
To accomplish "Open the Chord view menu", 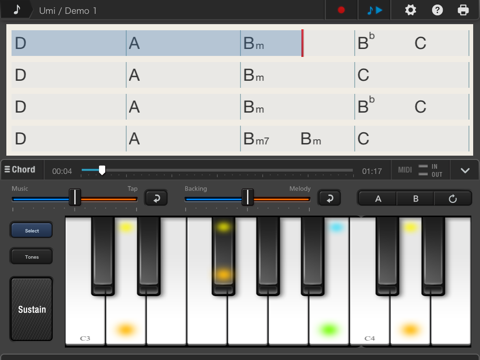I will coord(20,170).
